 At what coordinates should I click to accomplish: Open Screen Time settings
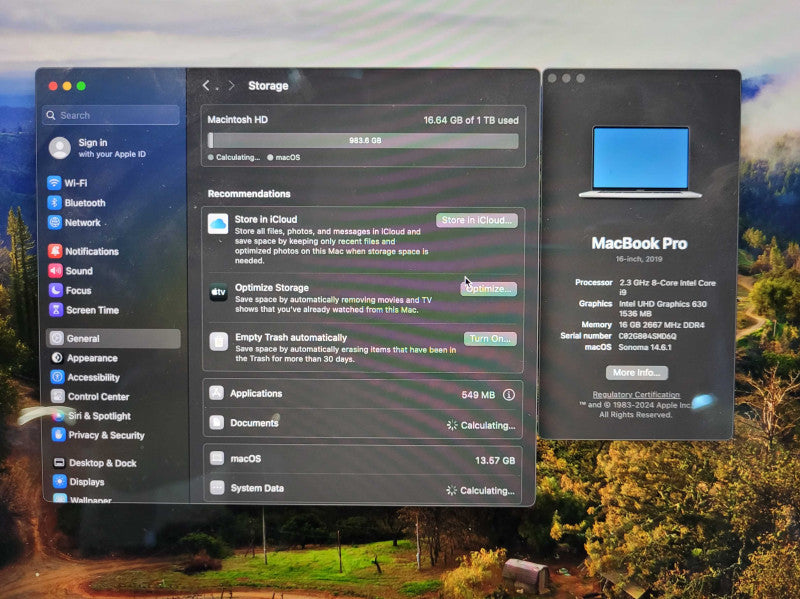(x=84, y=310)
